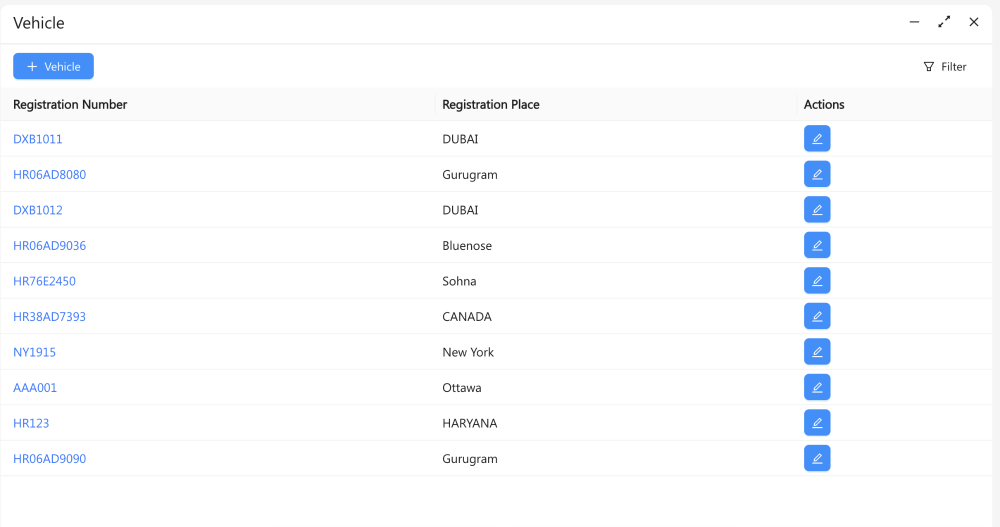The height and width of the screenshot is (527, 1000).
Task: Edit the HR123 vehicle record
Action: point(817,423)
